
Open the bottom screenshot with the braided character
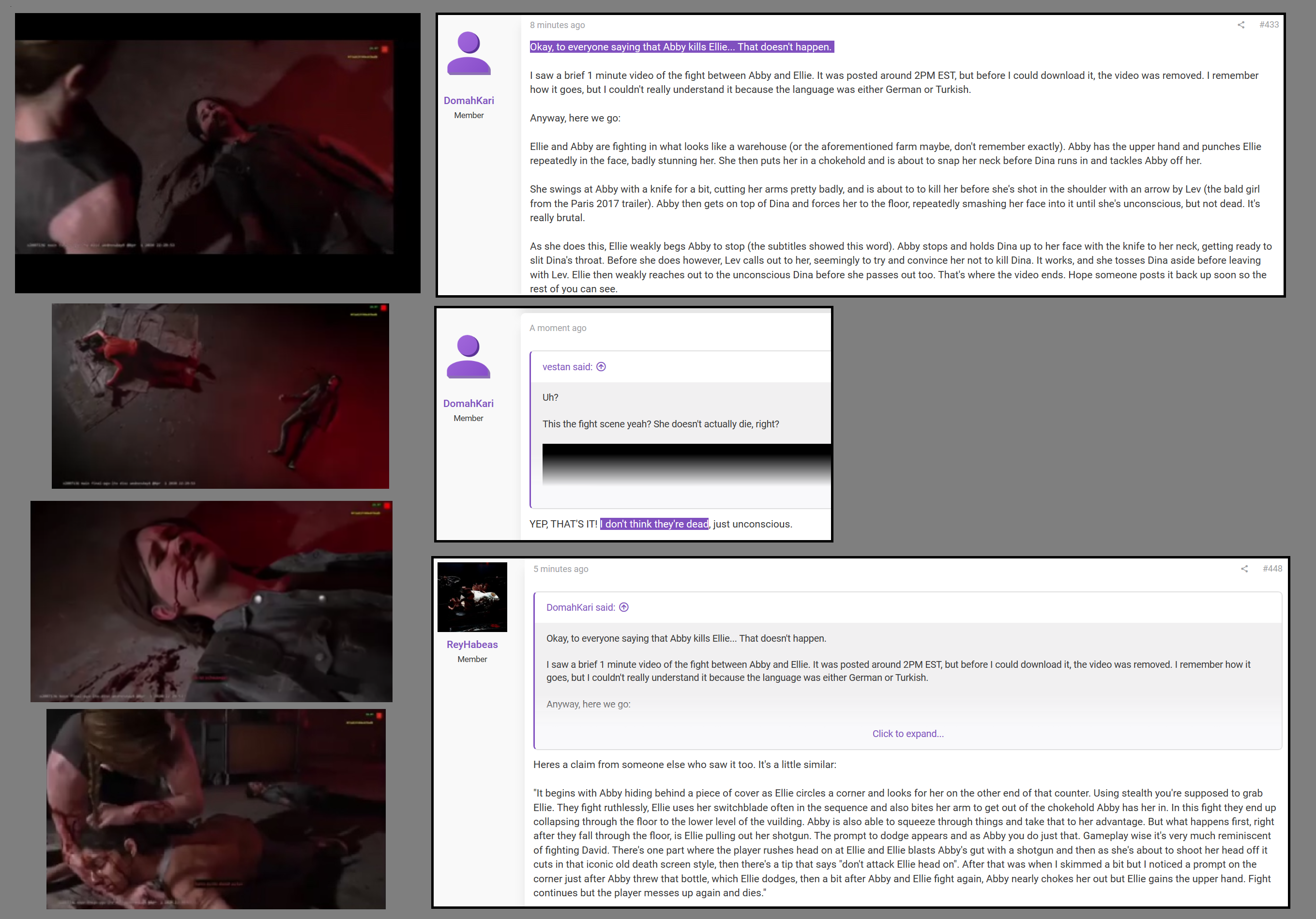click(x=216, y=809)
